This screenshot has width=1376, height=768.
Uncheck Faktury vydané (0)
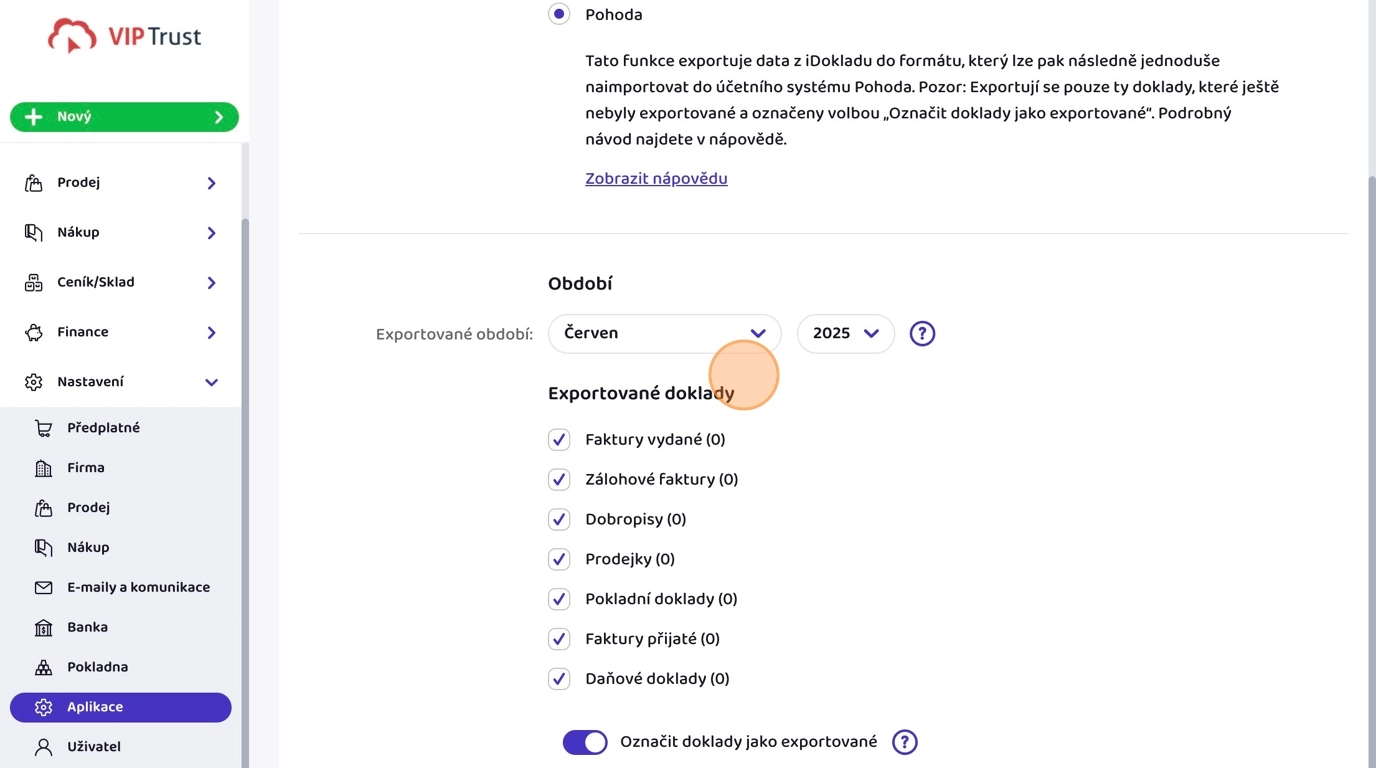tap(559, 440)
